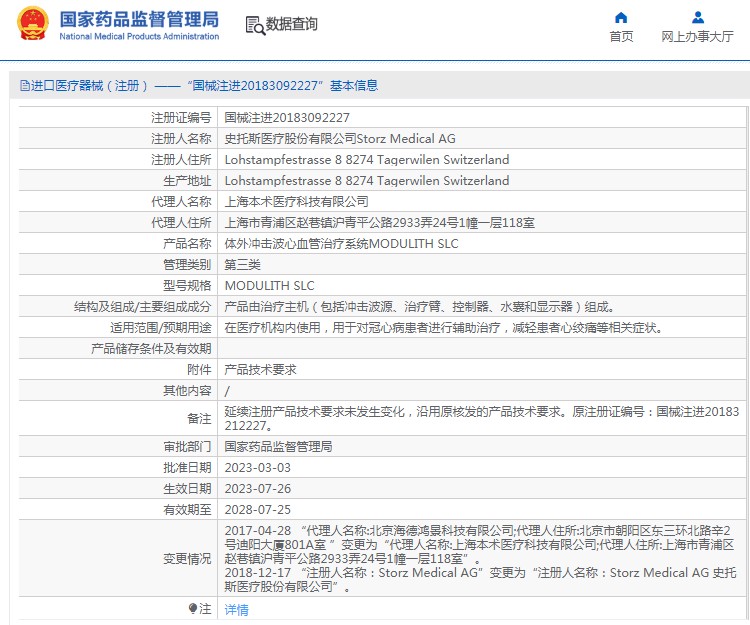Click the 2017-04-28 change record text
The height and width of the screenshot is (625, 750).
tap(479, 545)
